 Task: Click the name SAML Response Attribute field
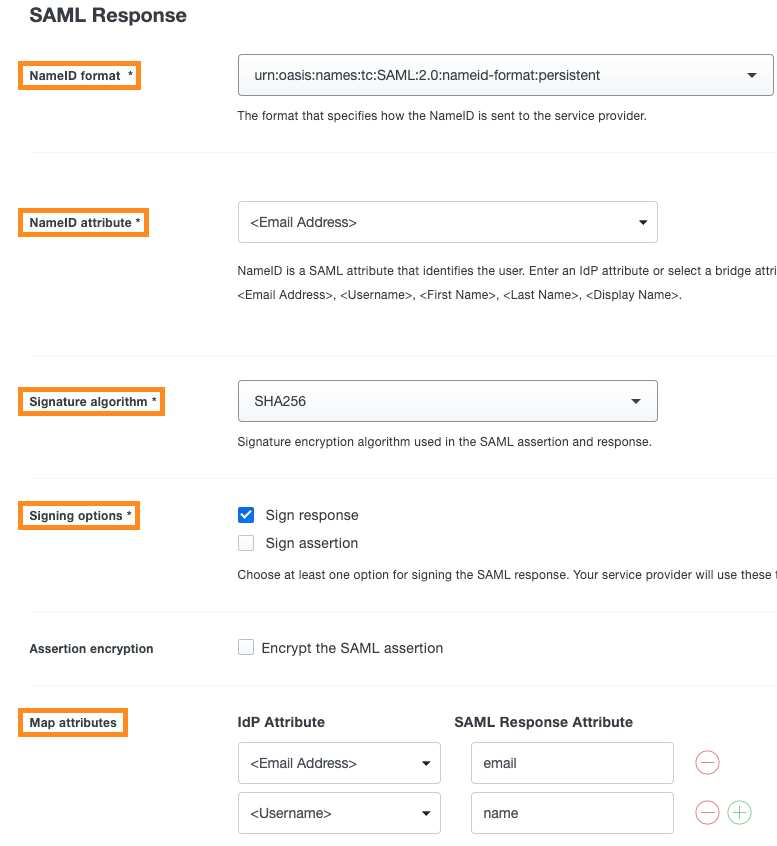click(571, 812)
